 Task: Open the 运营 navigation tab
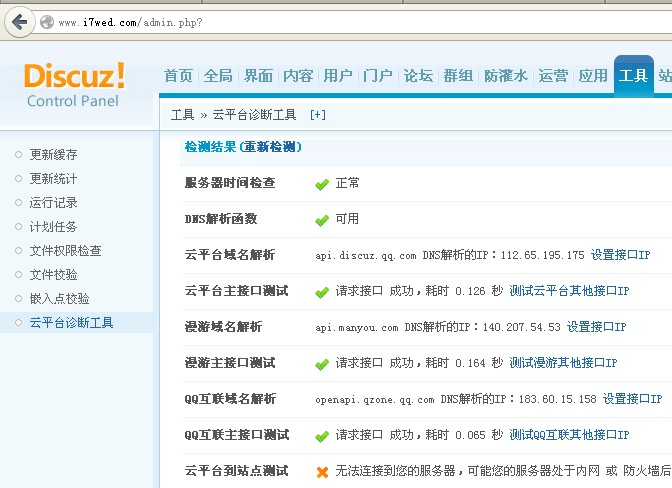553,76
